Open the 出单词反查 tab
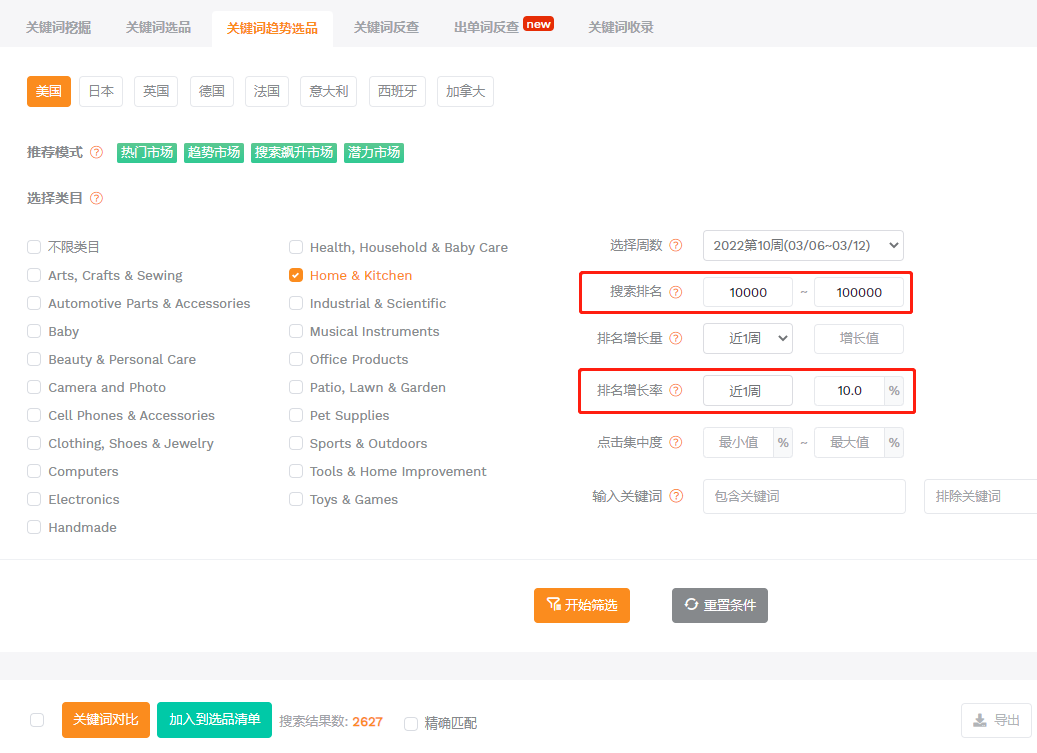This screenshot has width=1037, height=753. (x=487, y=28)
